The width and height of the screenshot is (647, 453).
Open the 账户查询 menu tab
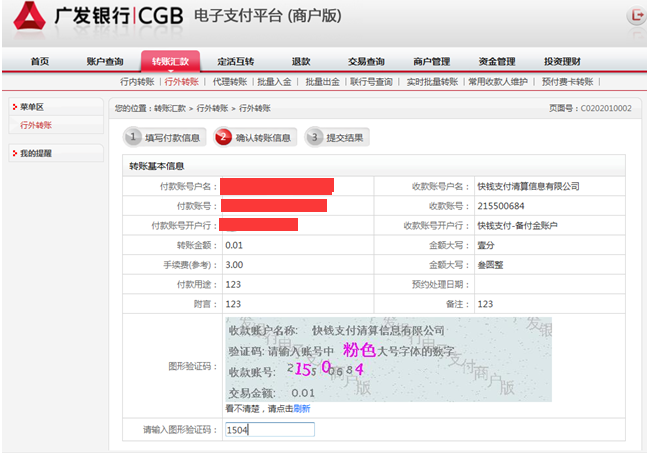click(105, 62)
